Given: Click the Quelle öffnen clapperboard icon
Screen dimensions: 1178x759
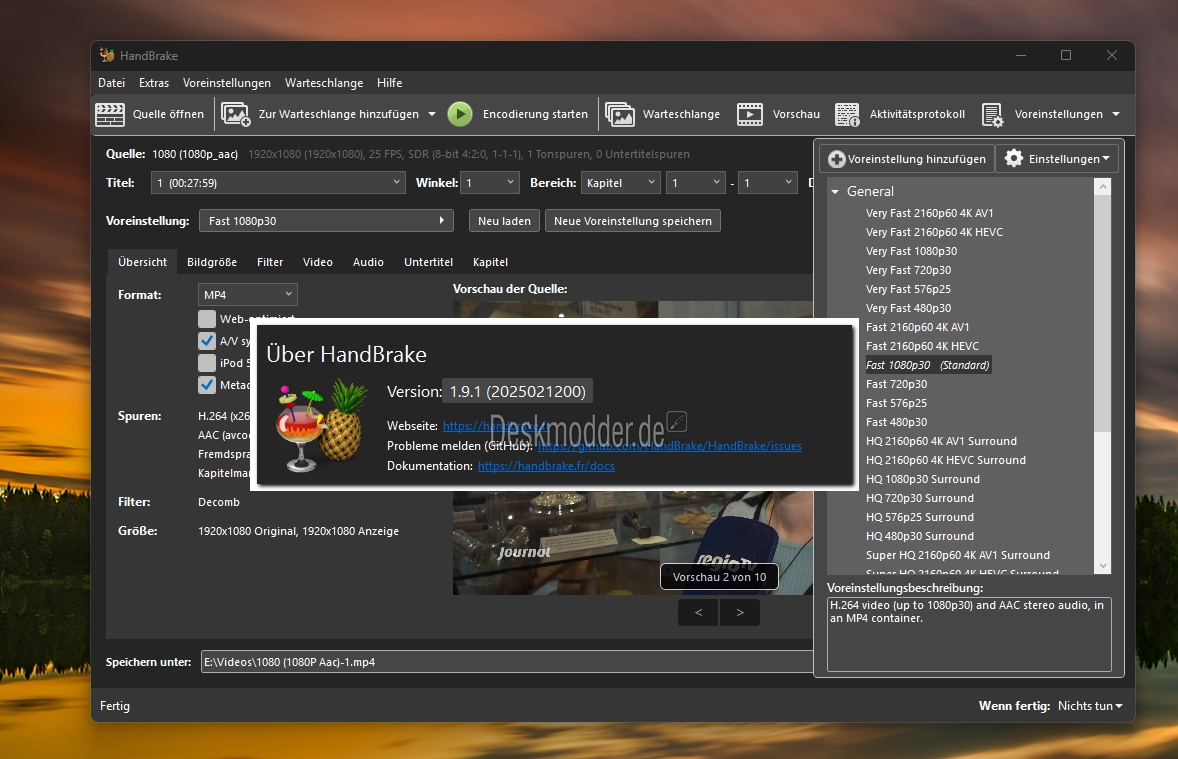Looking at the screenshot, I should tap(110, 114).
